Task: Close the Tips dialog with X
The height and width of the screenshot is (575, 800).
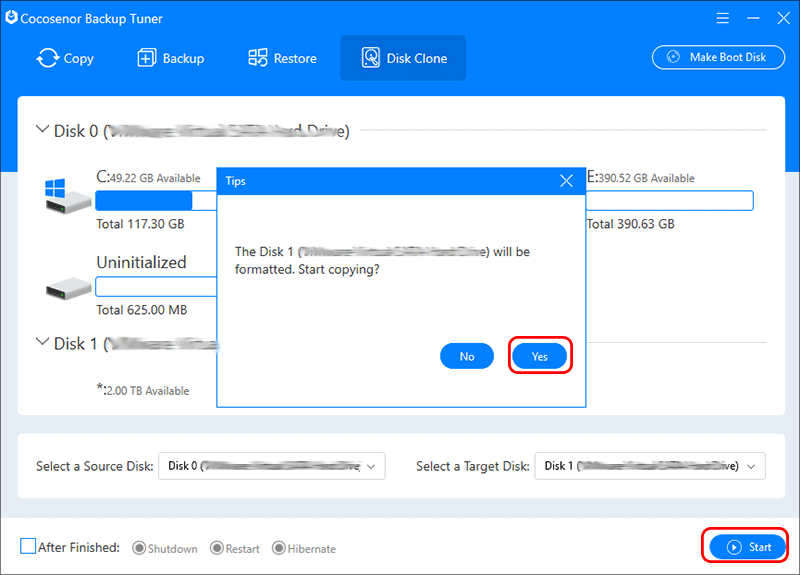Action: click(x=566, y=181)
